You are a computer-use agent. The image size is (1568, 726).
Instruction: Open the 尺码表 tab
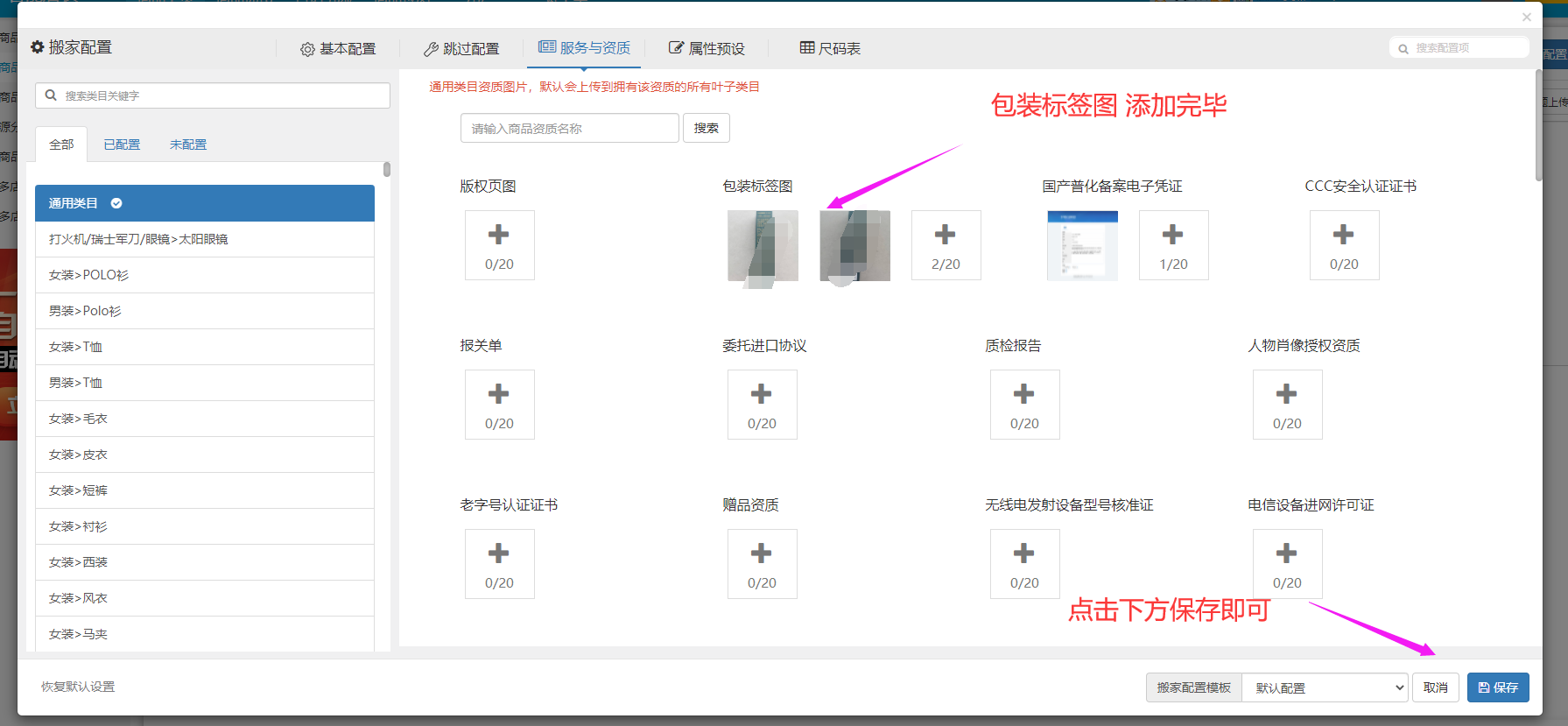click(830, 49)
